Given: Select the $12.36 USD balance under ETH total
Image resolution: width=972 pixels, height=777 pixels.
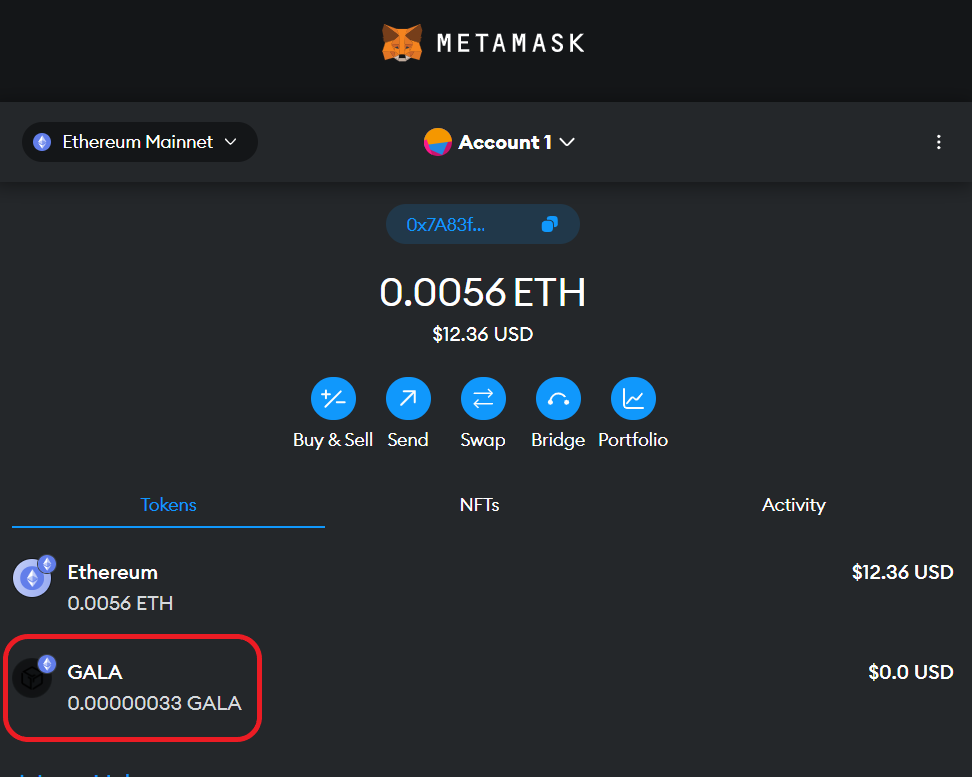Looking at the screenshot, I should [x=483, y=334].
